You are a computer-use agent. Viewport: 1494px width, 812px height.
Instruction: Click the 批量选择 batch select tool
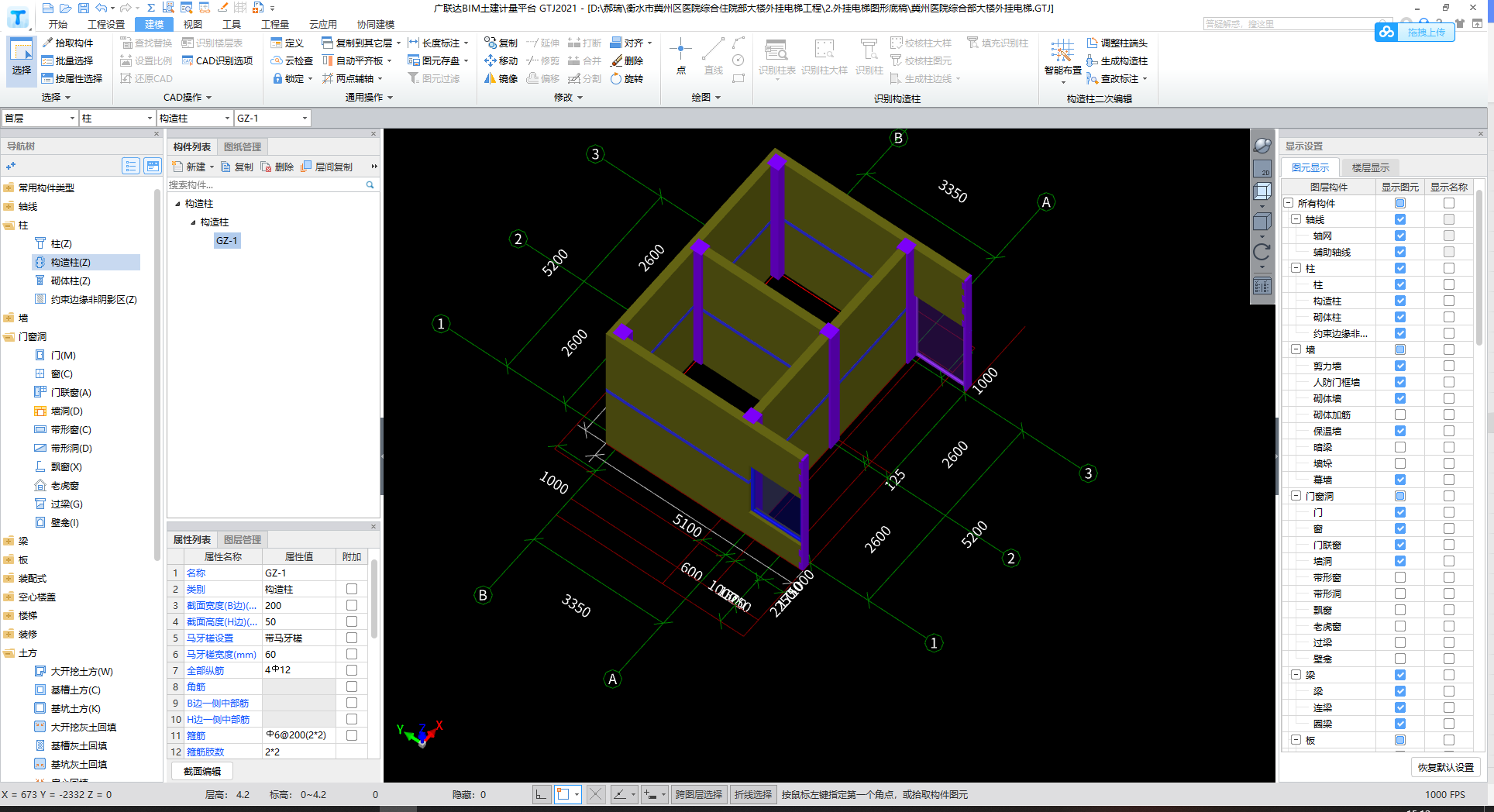coord(67,60)
